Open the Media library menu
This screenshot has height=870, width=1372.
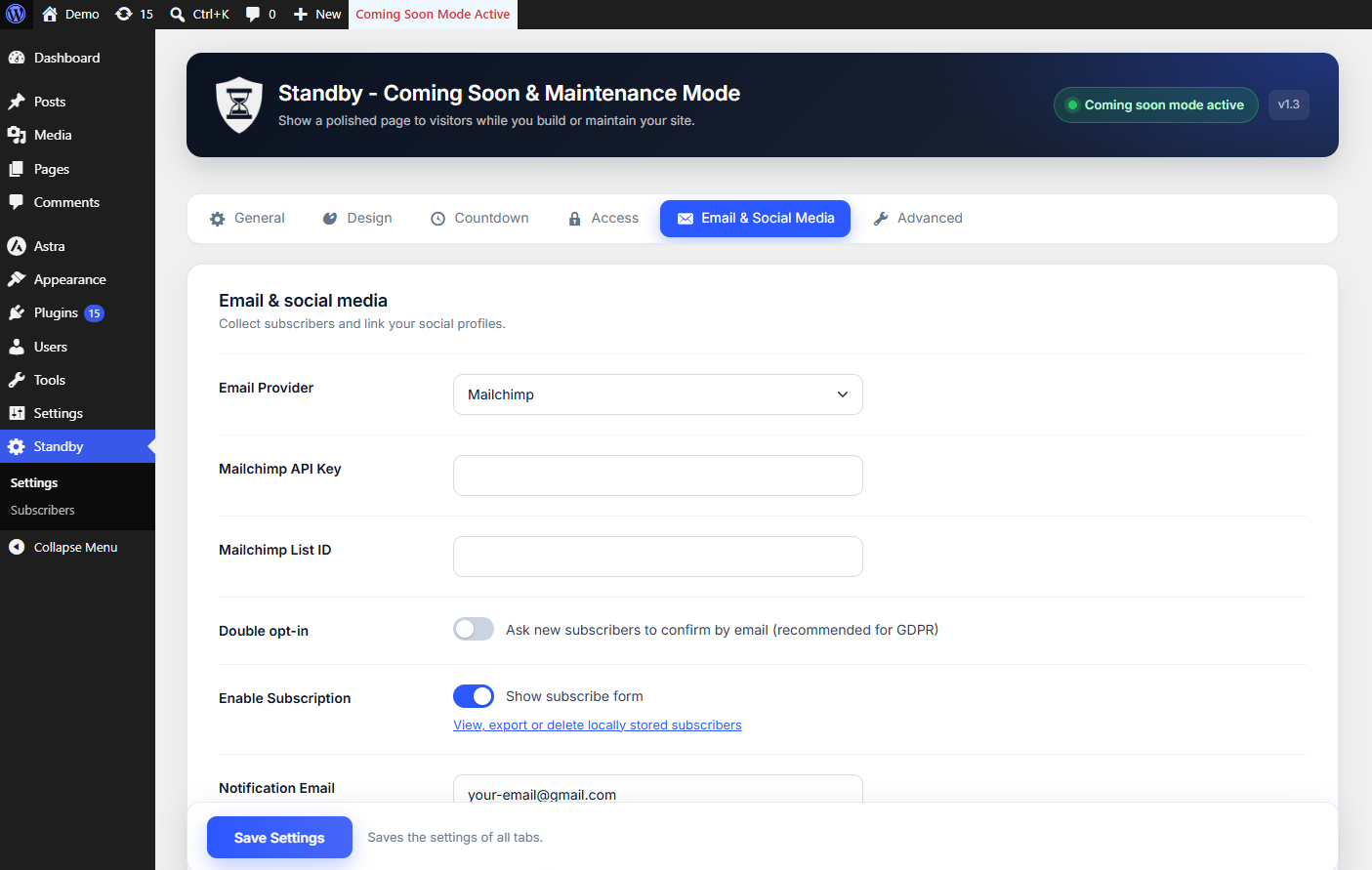coord(77,135)
